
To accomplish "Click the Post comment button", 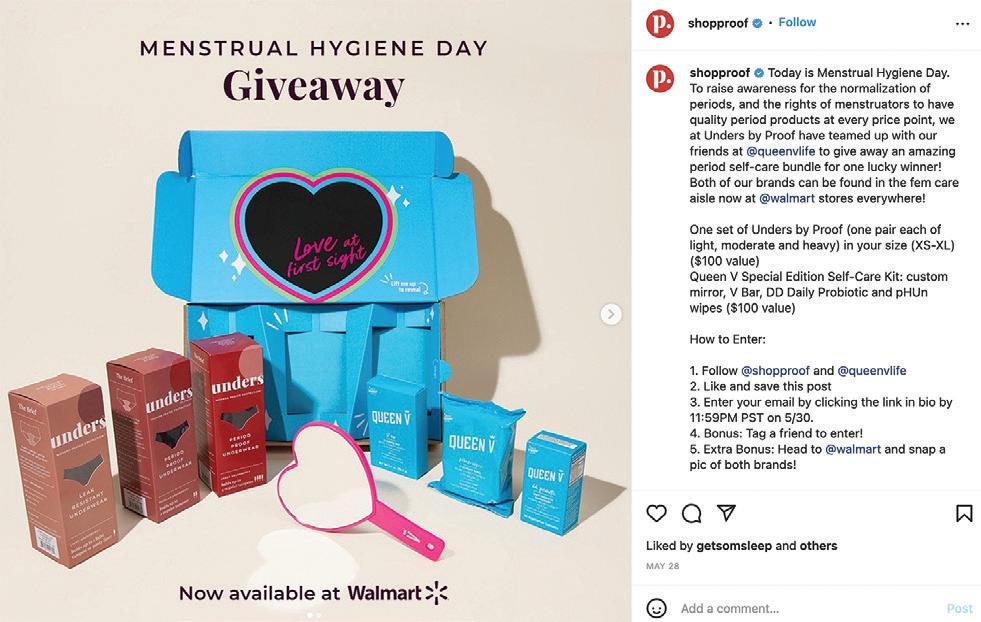I will pyautogui.click(x=959, y=608).
